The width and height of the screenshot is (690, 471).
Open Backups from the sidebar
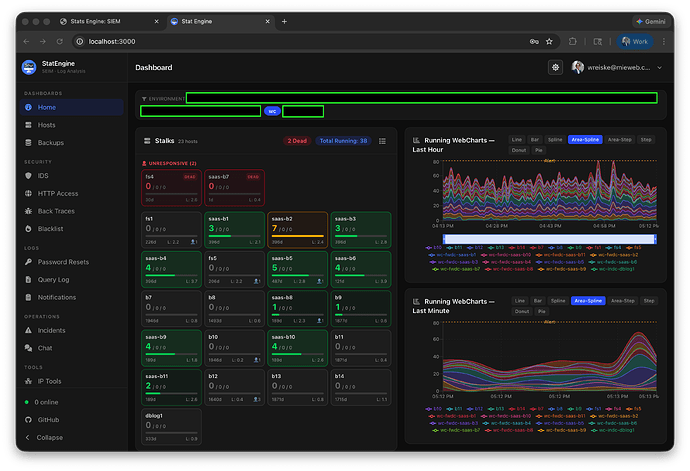click(50, 143)
